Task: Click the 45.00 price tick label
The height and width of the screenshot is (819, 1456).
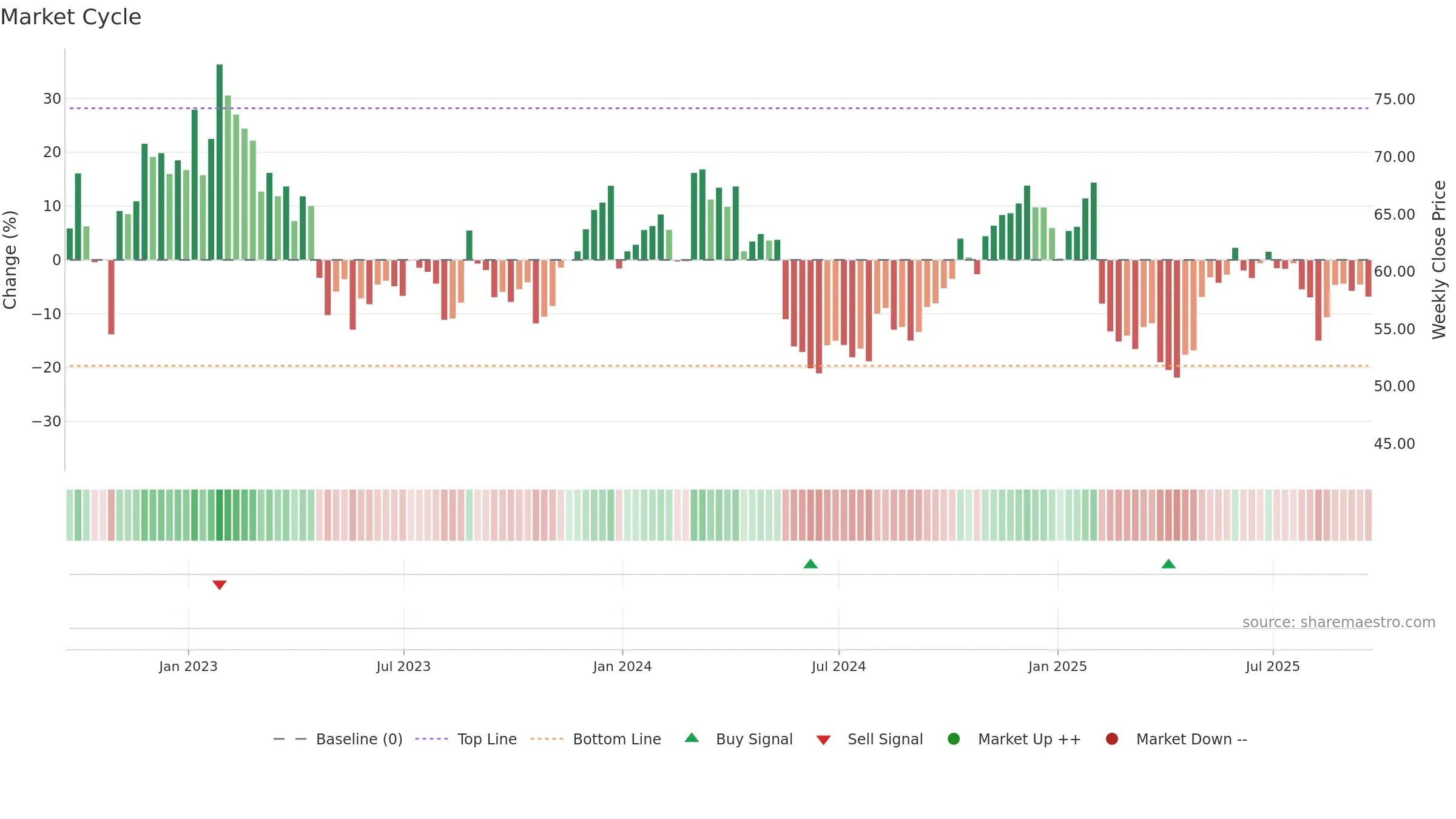Action: (x=1394, y=444)
